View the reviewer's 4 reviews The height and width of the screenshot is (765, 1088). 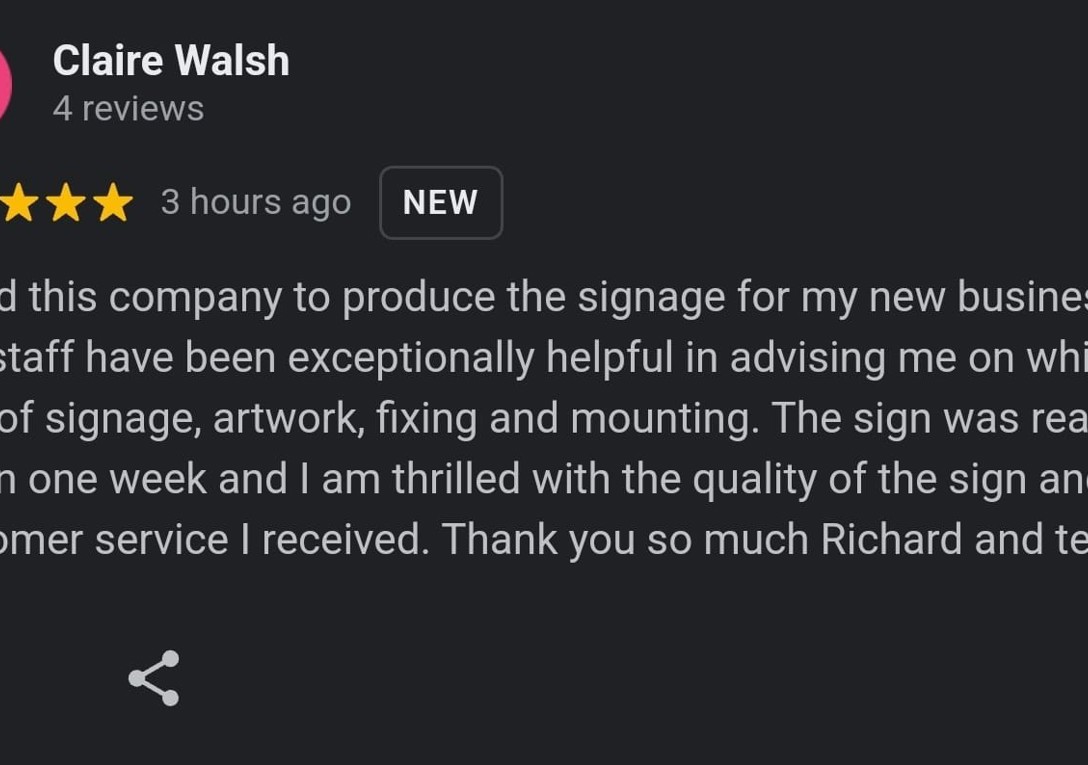(128, 108)
